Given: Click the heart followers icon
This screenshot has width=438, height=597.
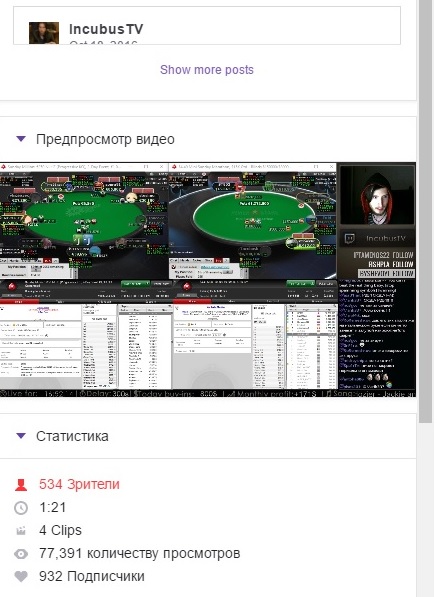Looking at the screenshot, I should 21,576.
